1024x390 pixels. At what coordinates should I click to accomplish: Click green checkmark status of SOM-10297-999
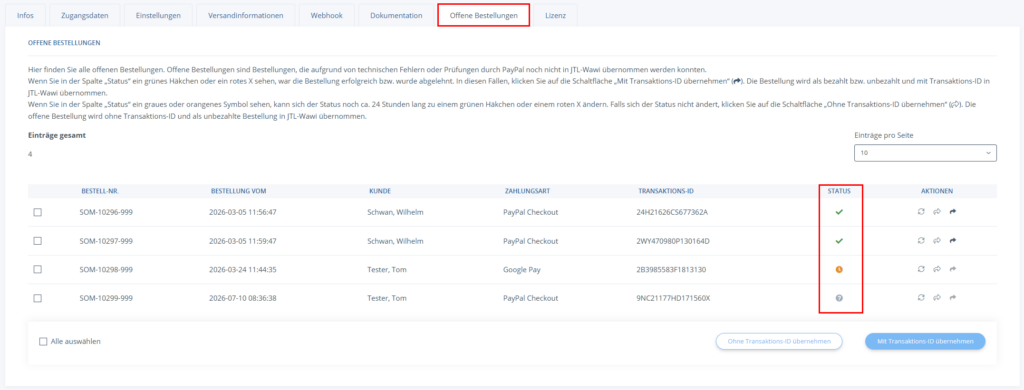[x=839, y=240]
